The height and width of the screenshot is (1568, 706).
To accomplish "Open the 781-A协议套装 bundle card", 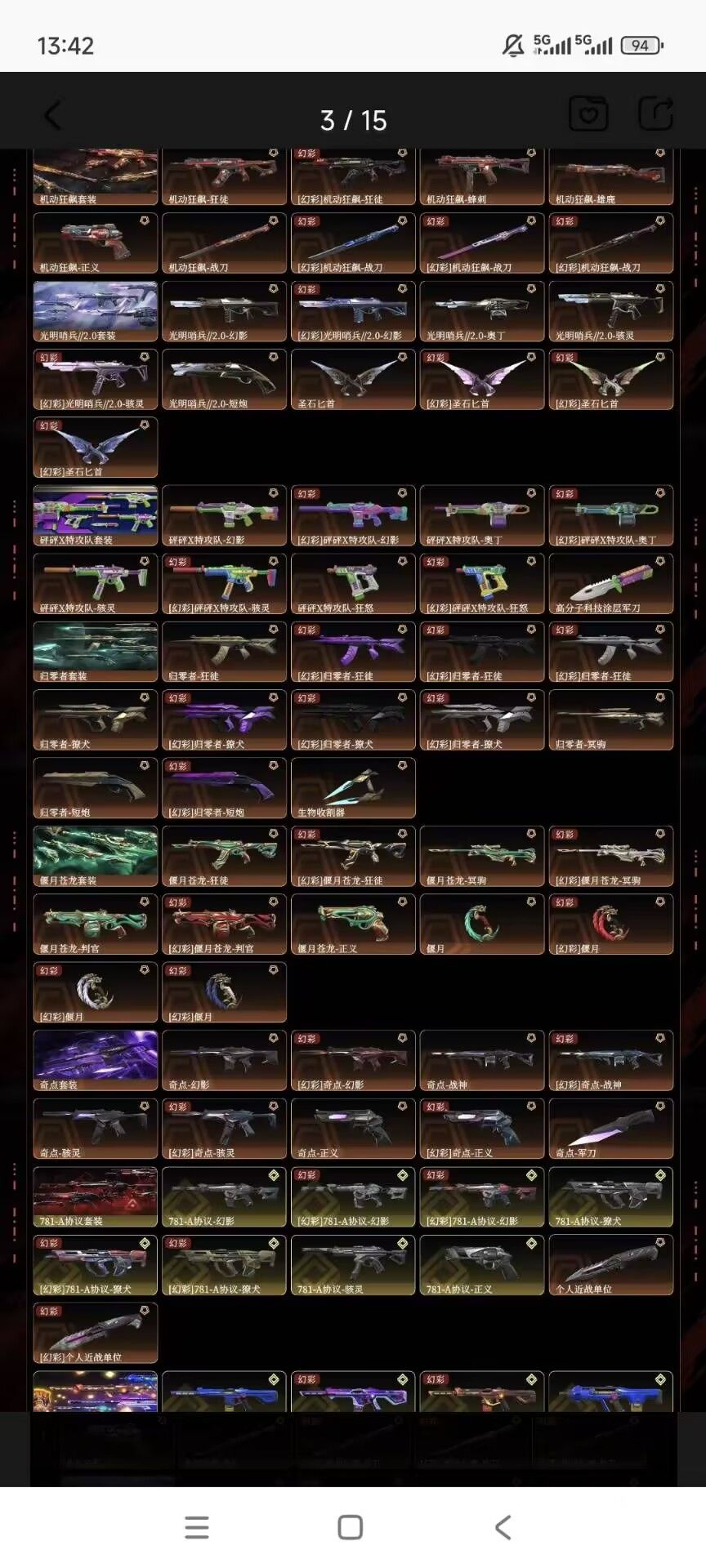I will pyautogui.click(x=96, y=1197).
